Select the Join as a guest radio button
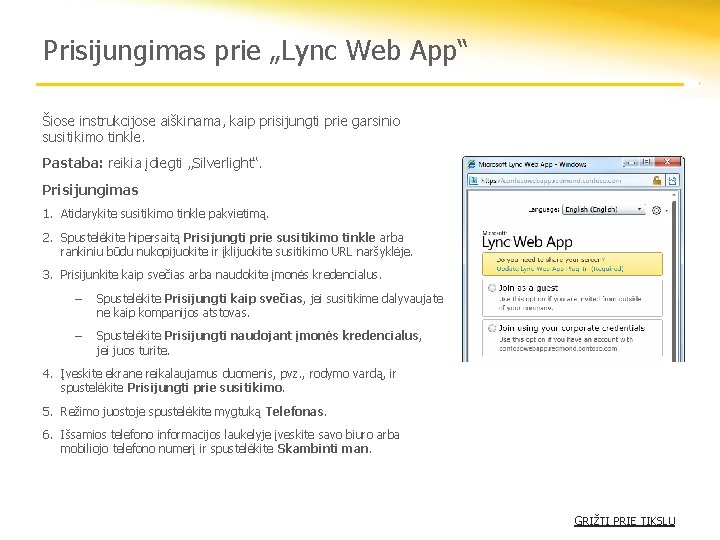The width and height of the screenshot is (720, 540). tap(492, 288)
